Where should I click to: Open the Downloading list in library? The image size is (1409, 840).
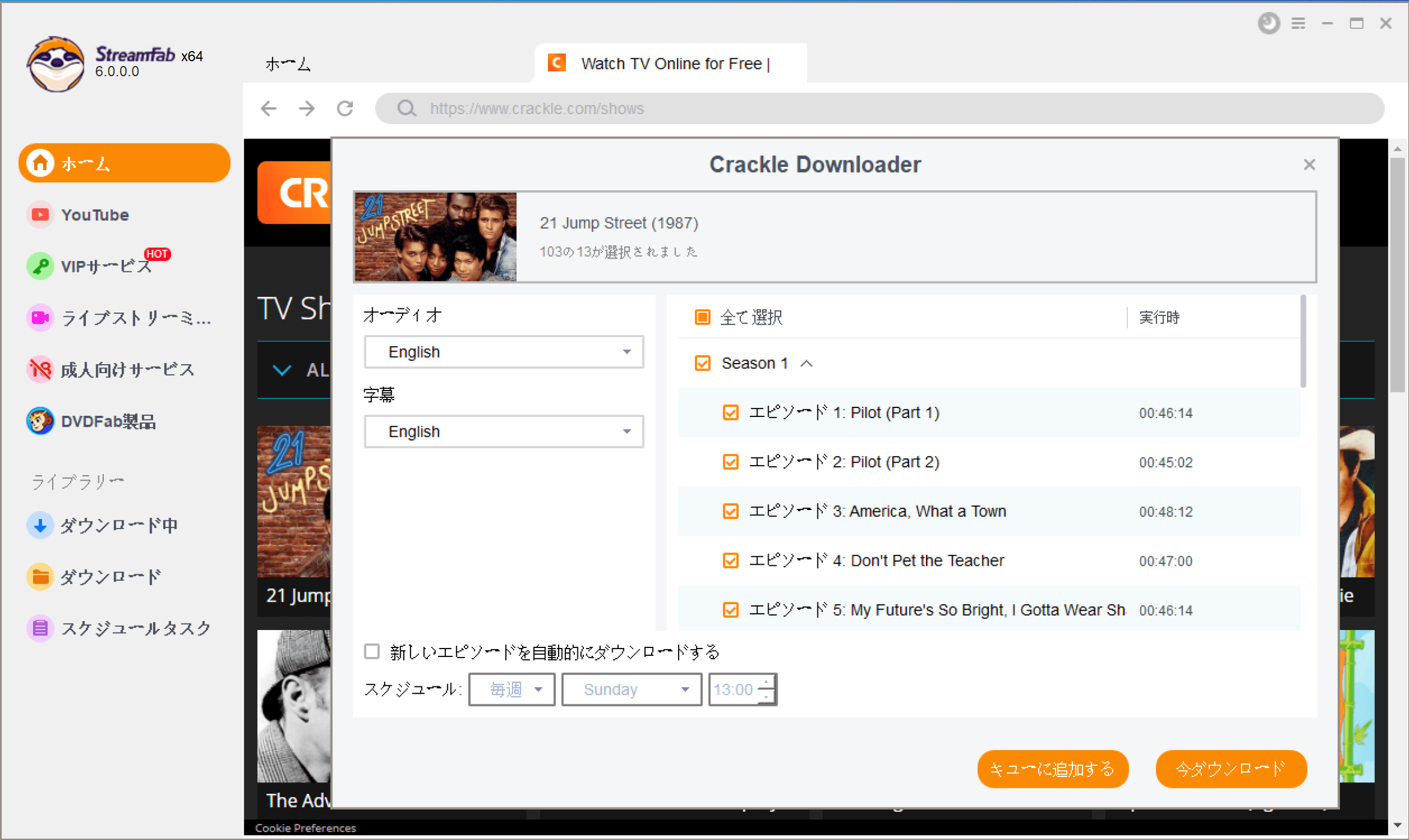[103, 525]
